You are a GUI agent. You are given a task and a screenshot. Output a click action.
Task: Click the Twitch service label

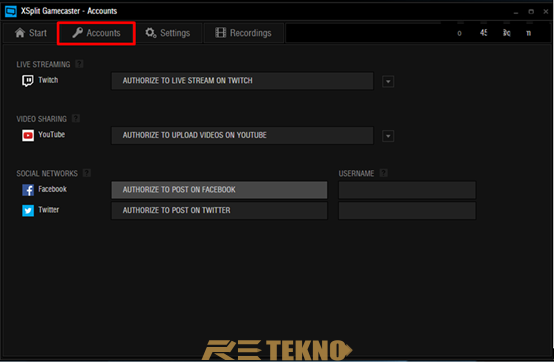(48, 80)
